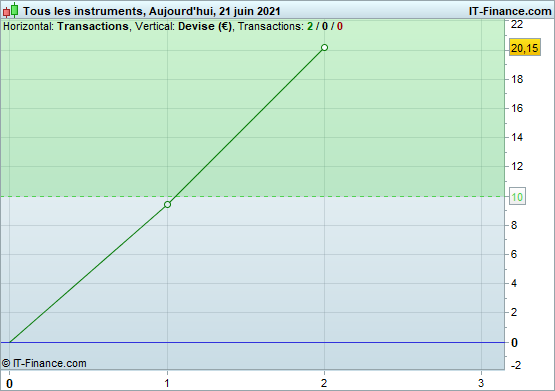Select the data point at transaction 2
The width and height of the screenshot is (555, 391).
click(324, 47)
